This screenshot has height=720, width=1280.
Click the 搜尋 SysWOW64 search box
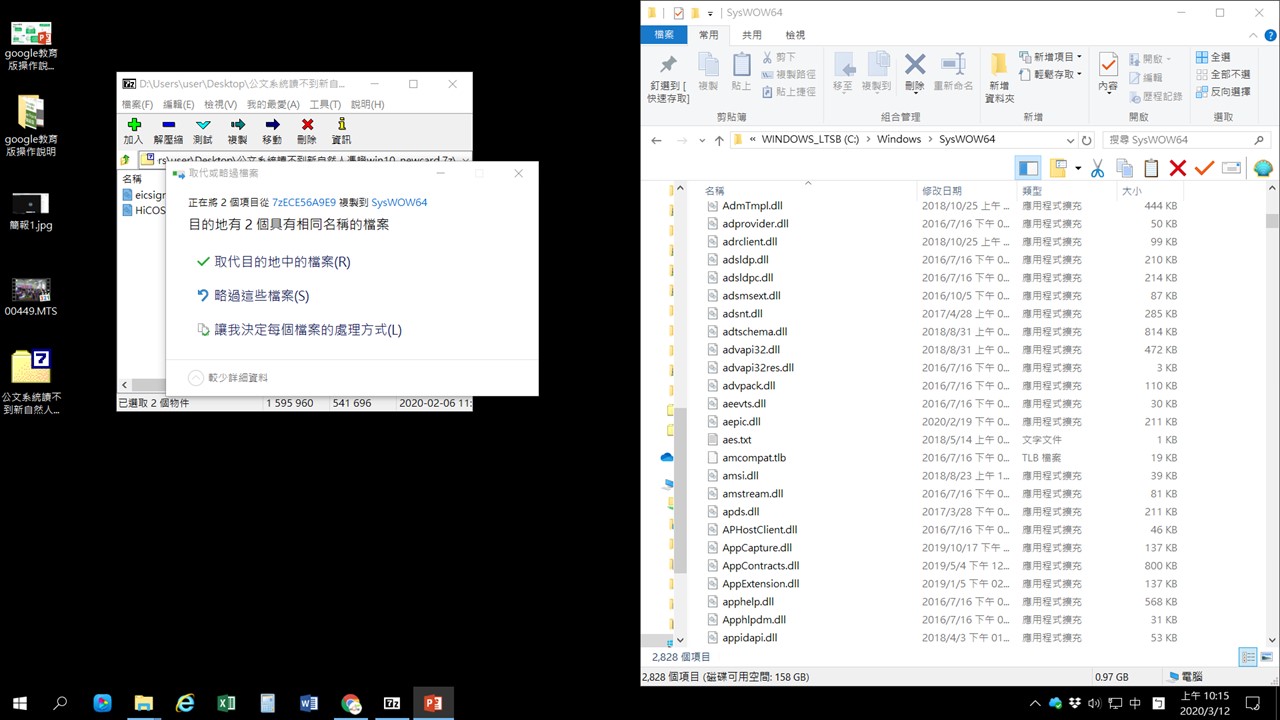pos(1180,140)
